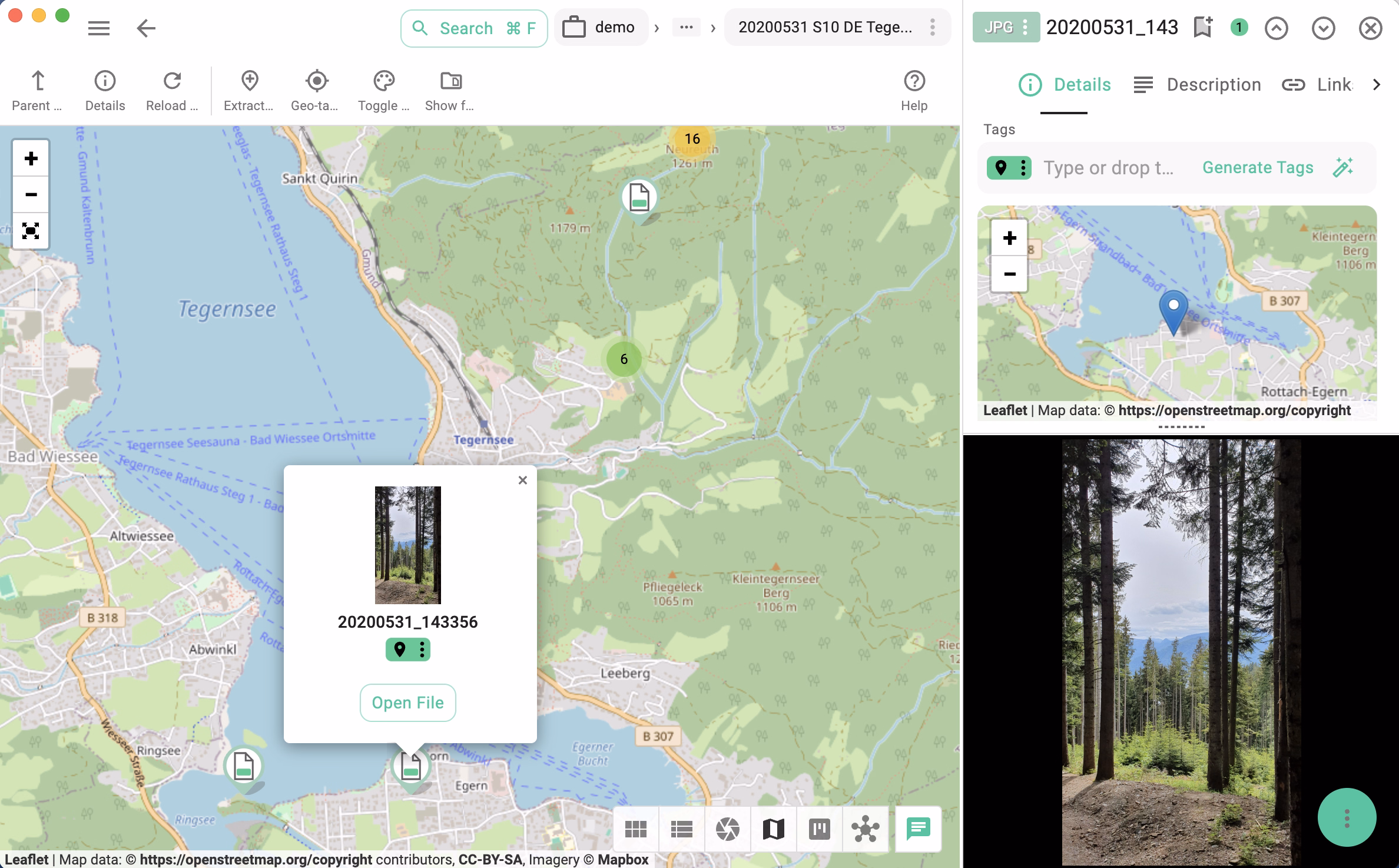1399x868 pixels.
Task: Switch to the Description tab
Action: pyautogui.click(x=1214, y=84)
